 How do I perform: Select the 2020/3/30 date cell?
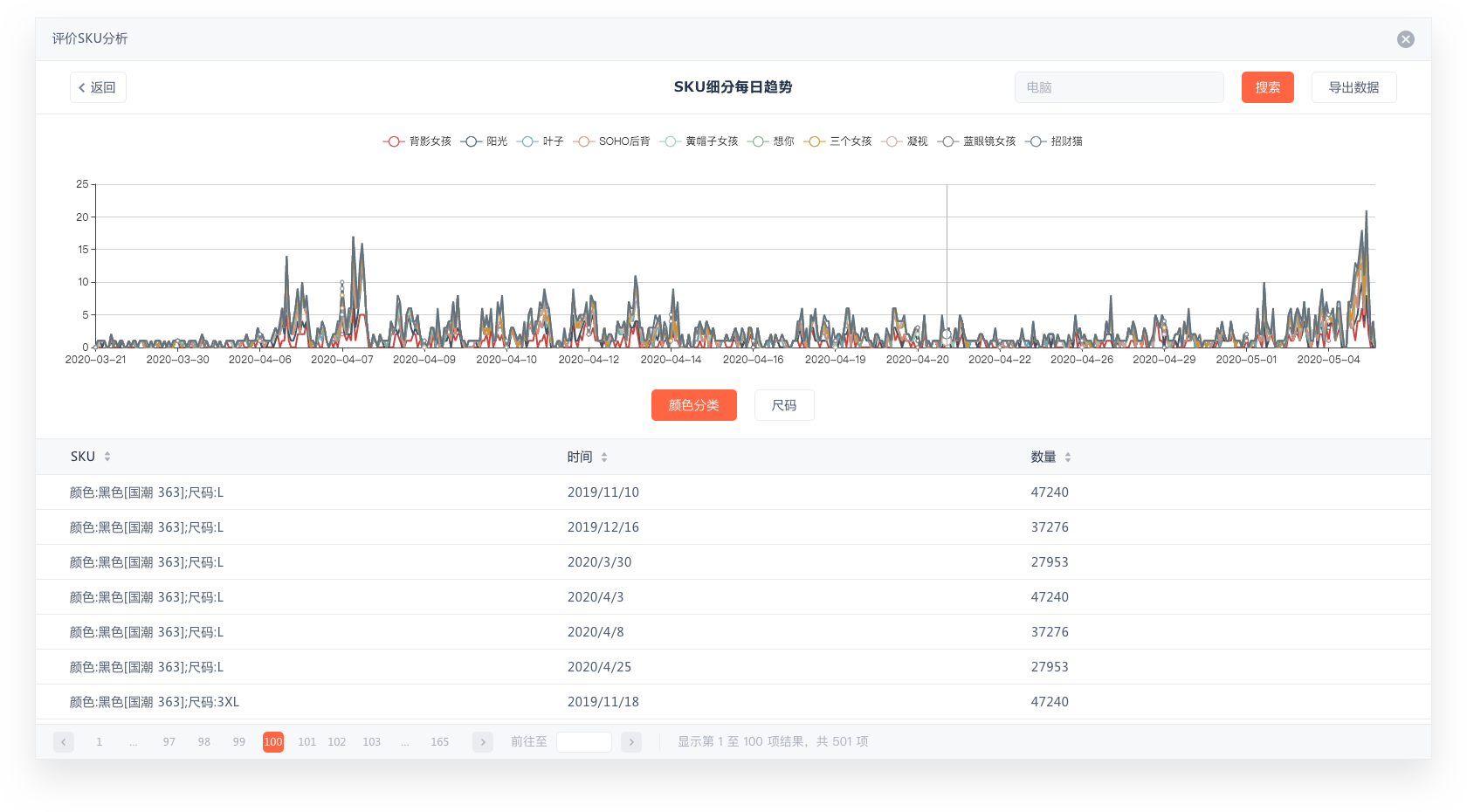coord(599,562)
